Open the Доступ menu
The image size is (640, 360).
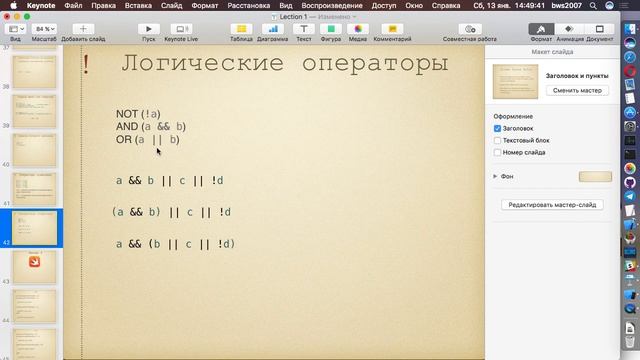pos(384,6)
